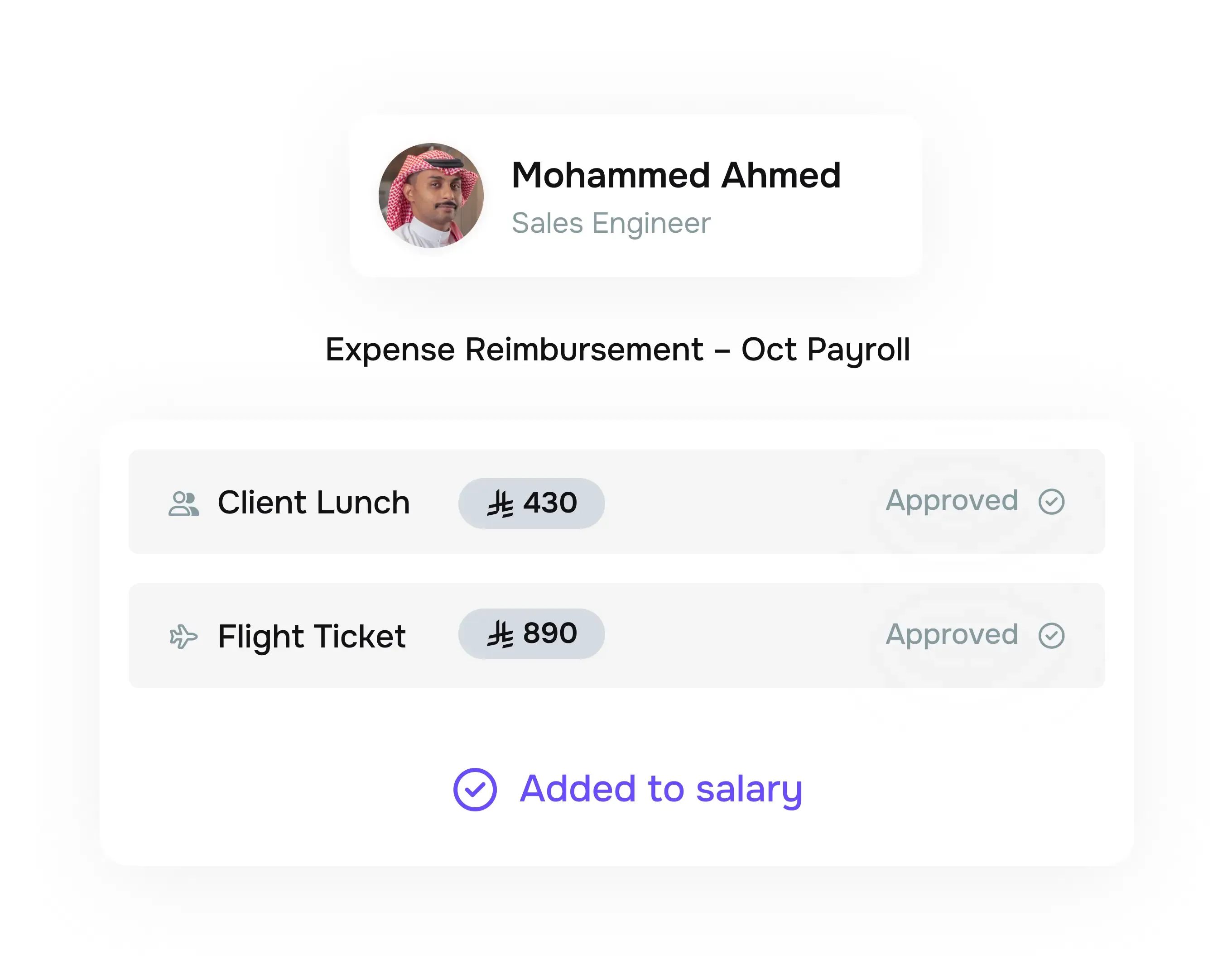Click the riyal symbol in the 890 badge
The height and width of the screenshot is (978, 1232).
[500, 634]
